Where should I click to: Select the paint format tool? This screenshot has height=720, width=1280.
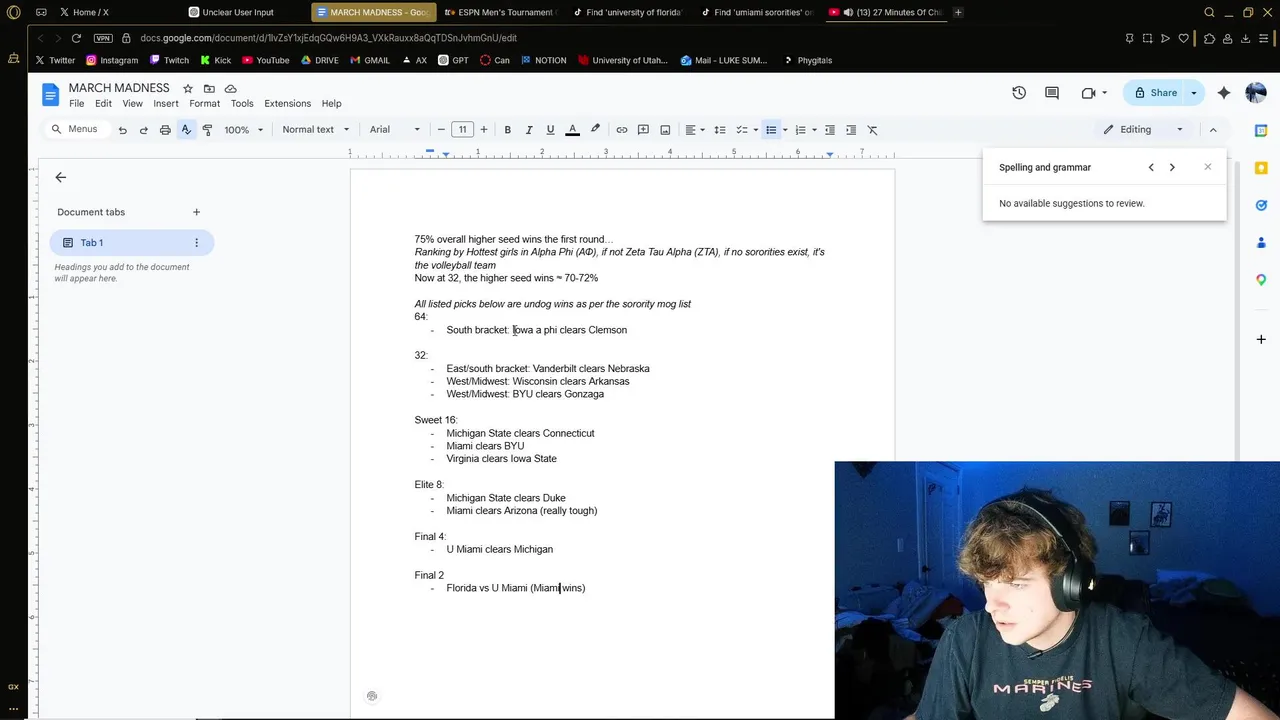(207, 130)
